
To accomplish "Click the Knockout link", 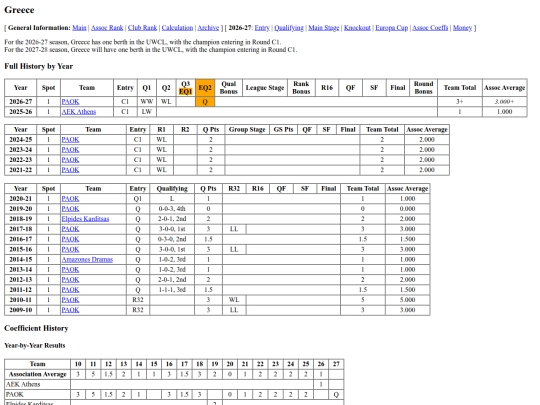I will pos(357,28).
